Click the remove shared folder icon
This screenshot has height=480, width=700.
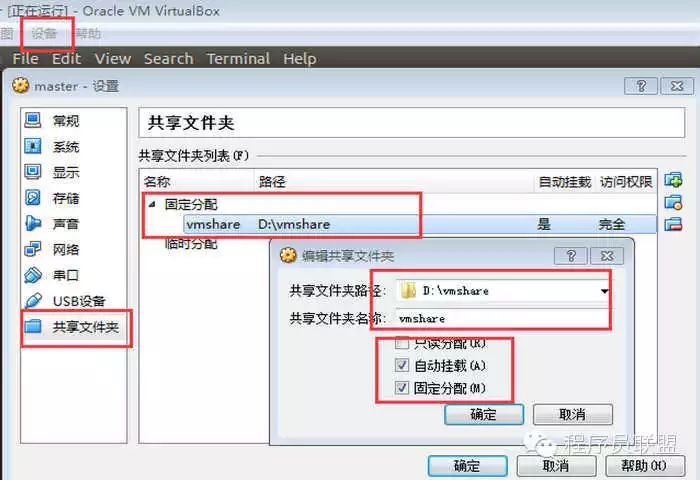coord(673,224)
